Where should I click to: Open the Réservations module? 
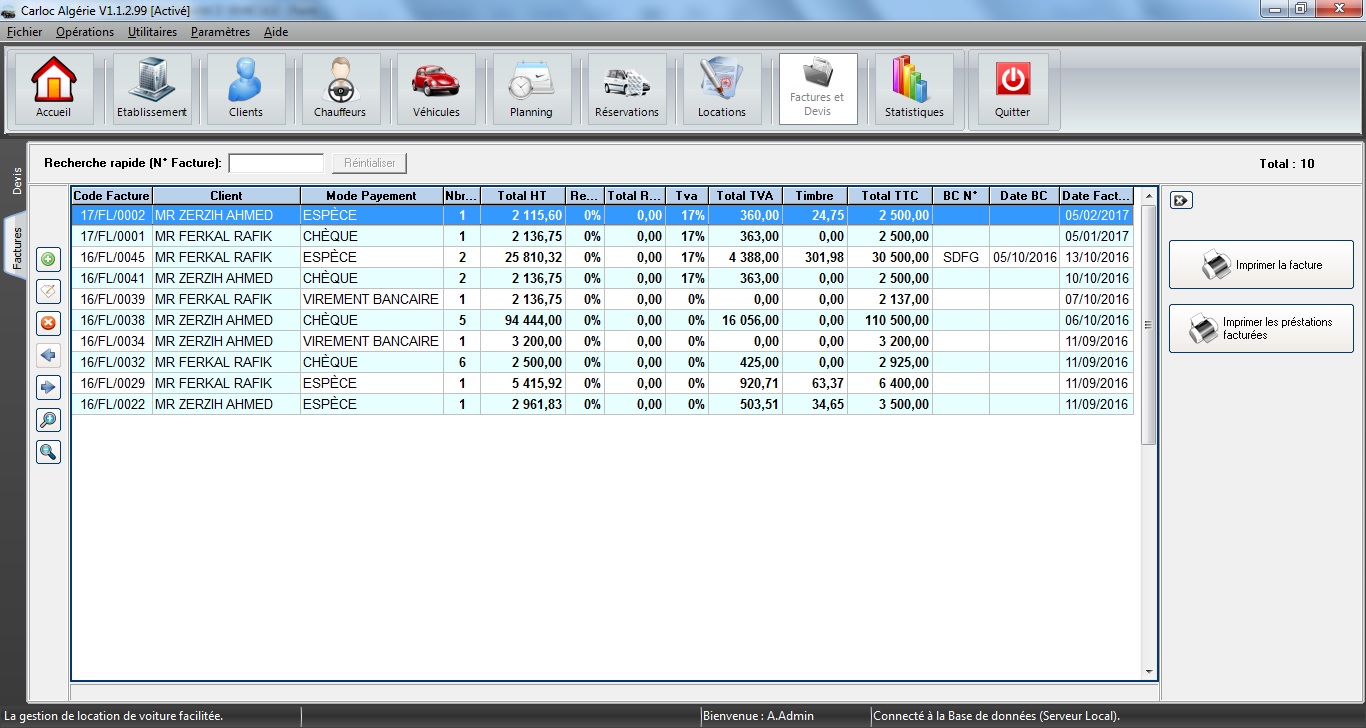pos(626,89)
